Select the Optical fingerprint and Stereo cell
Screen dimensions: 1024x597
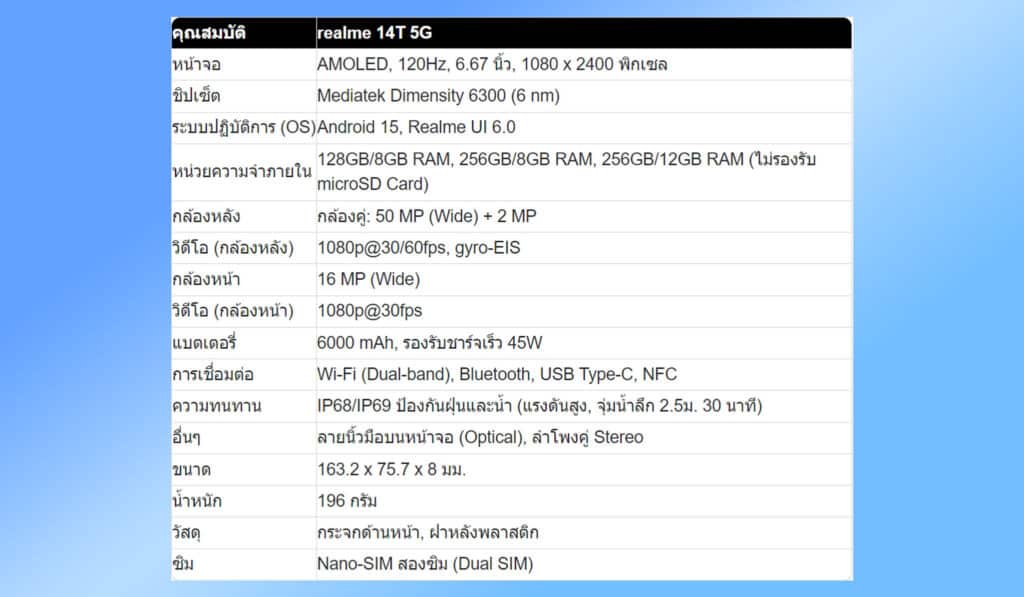click(584, 438)
